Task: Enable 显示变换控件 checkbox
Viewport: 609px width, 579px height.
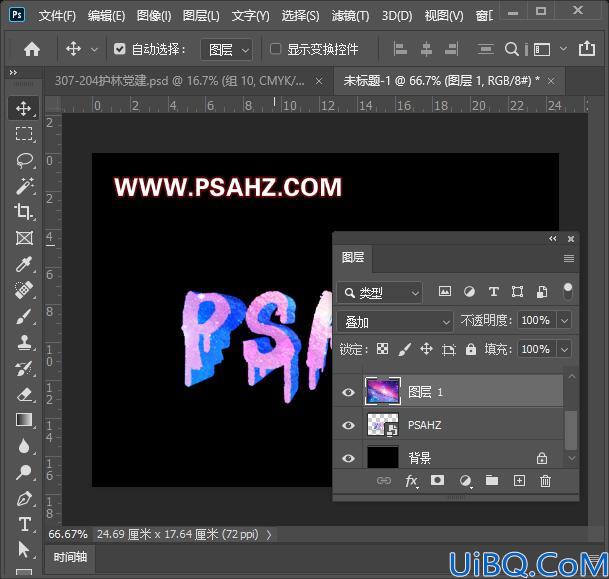Action: pyautogui.click(x=275, y=49)
